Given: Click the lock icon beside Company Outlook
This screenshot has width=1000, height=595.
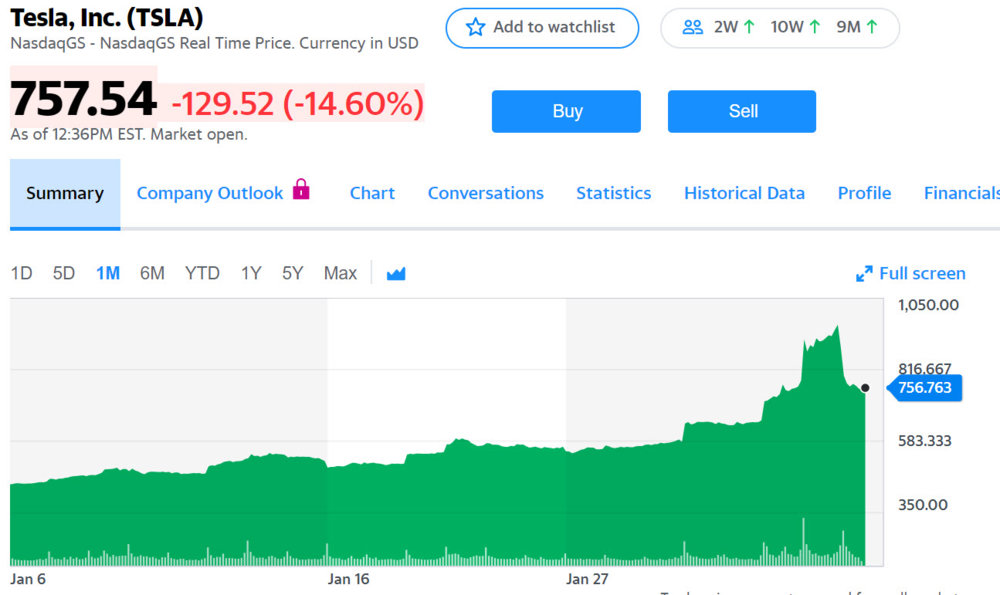Looking at the screenshot, I should pyautogui.click(x=303, y=190).
